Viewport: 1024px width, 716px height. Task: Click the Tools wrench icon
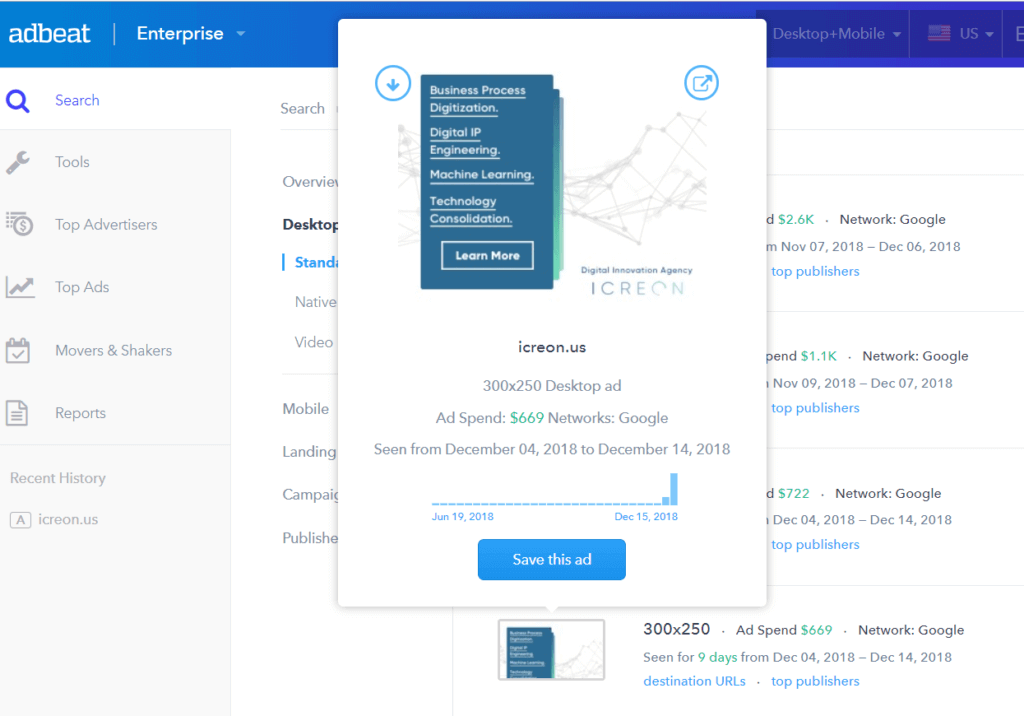click(18, 162)
